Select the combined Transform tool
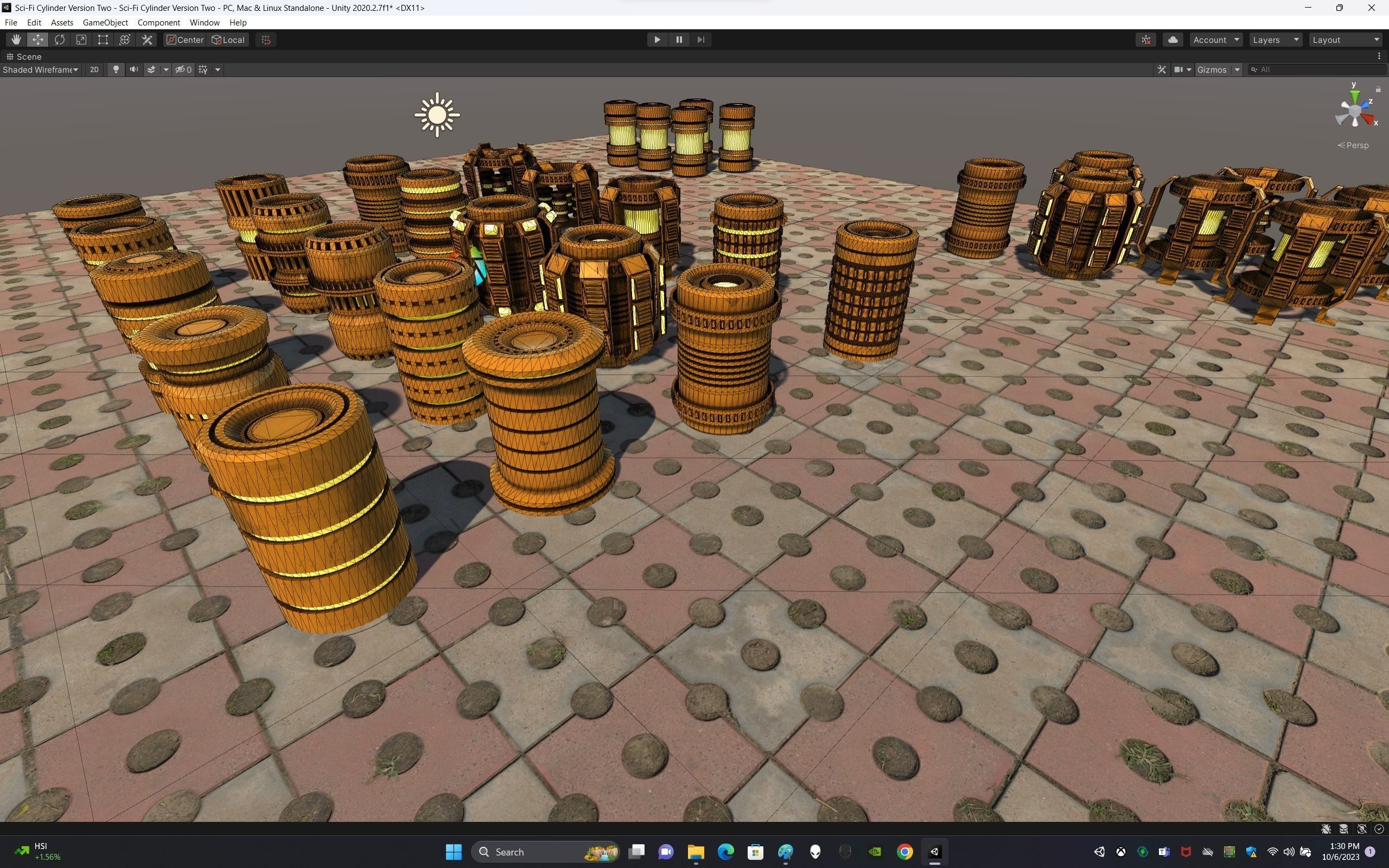 click(x=125, y=40)
